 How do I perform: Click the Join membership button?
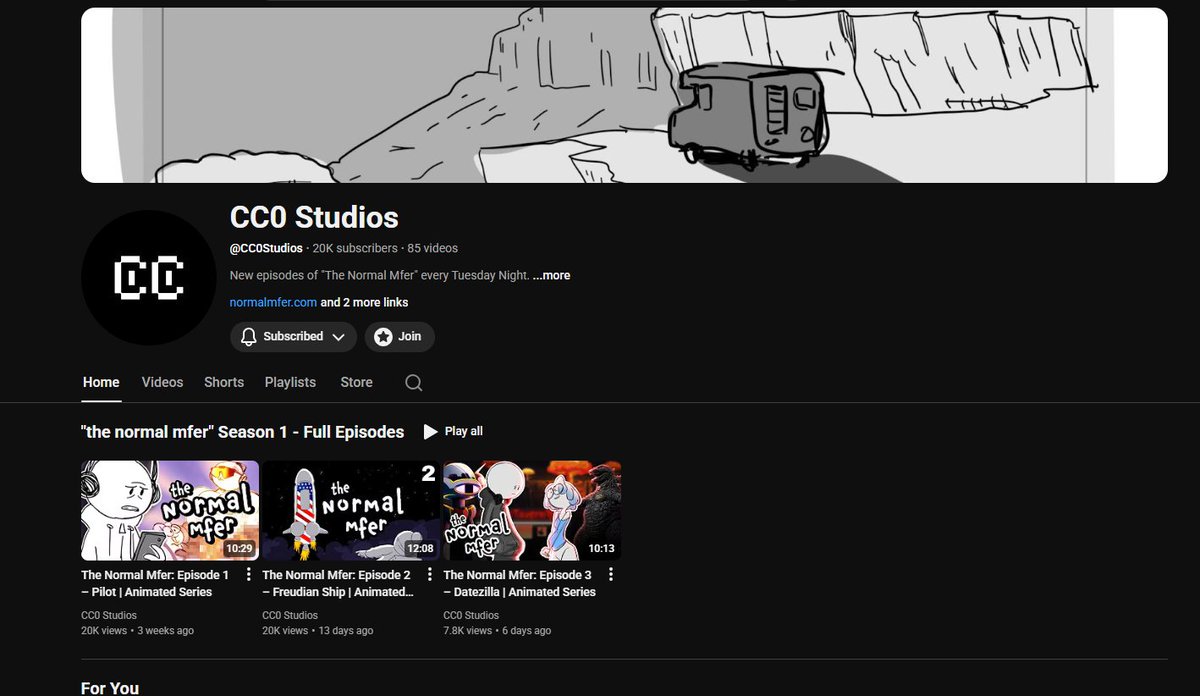coord(400,337)
